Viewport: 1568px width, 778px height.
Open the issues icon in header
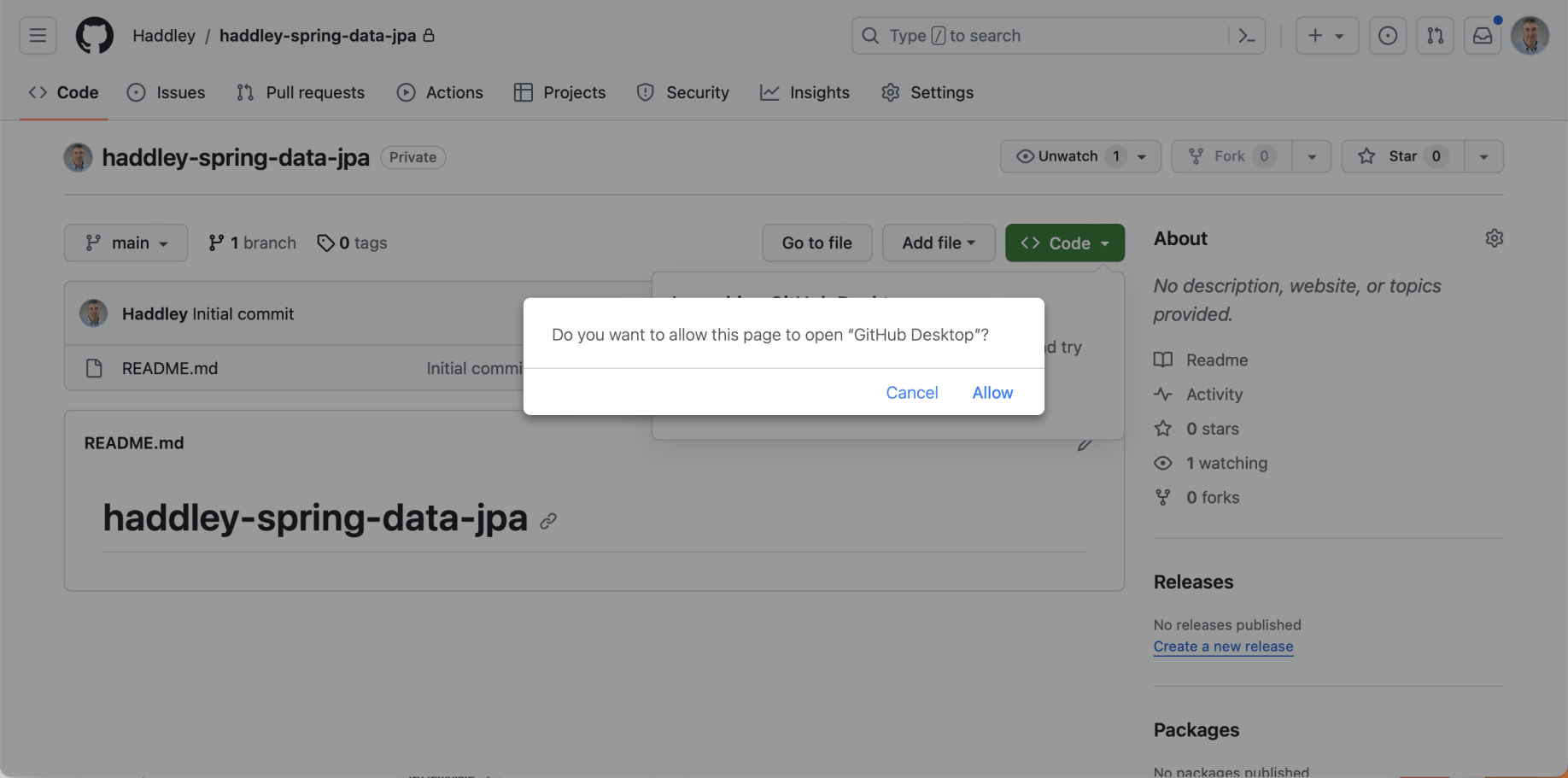1388,36
